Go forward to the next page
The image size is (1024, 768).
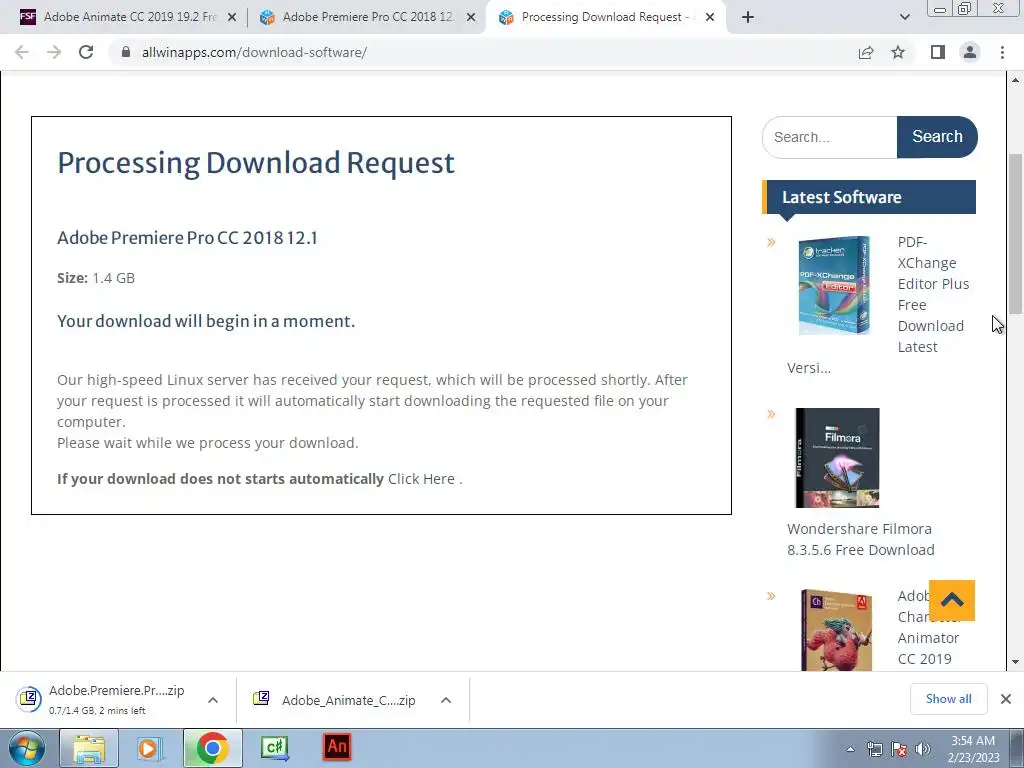[54, 52]
